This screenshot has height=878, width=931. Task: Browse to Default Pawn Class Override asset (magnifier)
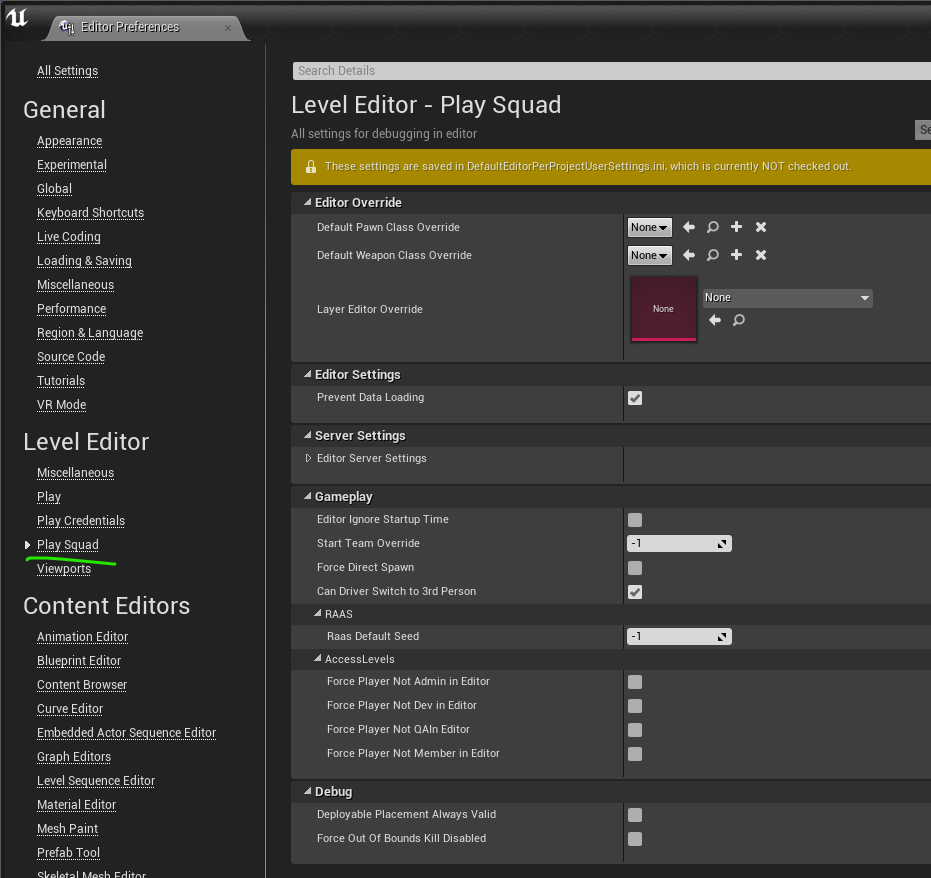713,228
